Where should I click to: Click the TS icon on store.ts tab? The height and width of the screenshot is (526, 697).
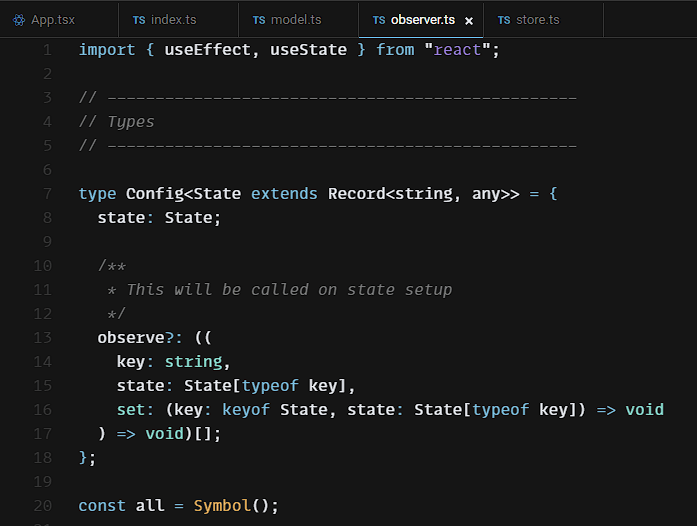click(x=504, y=20)
